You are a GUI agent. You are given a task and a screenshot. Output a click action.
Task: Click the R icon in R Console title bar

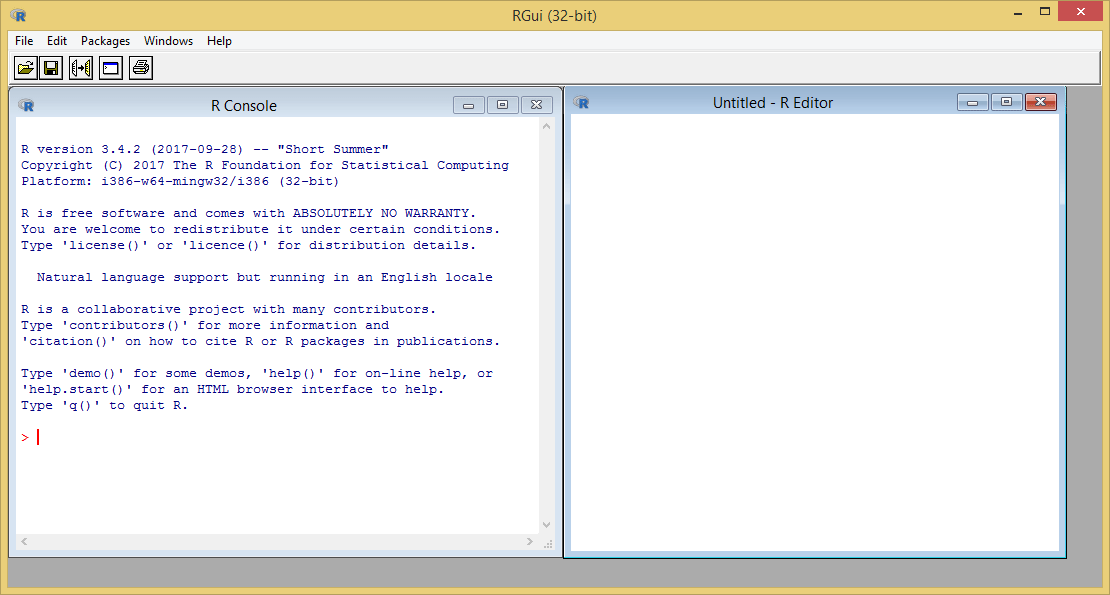coord(26,105)
